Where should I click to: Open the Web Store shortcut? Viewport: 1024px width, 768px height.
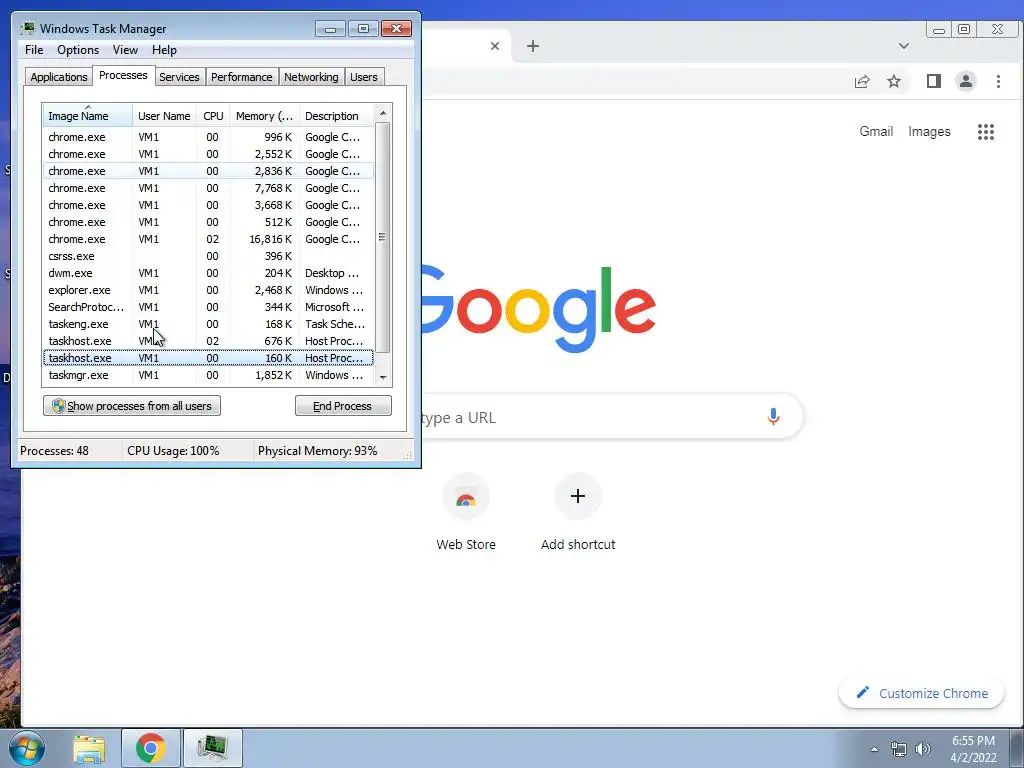(x=466, y=513)
